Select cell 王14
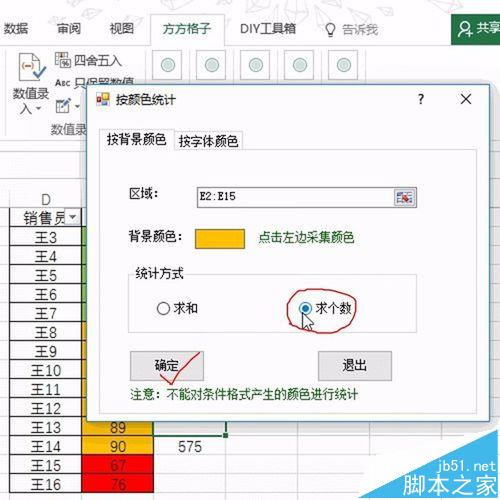This screenshot has width=500, height=500. (x=46, y=445)
